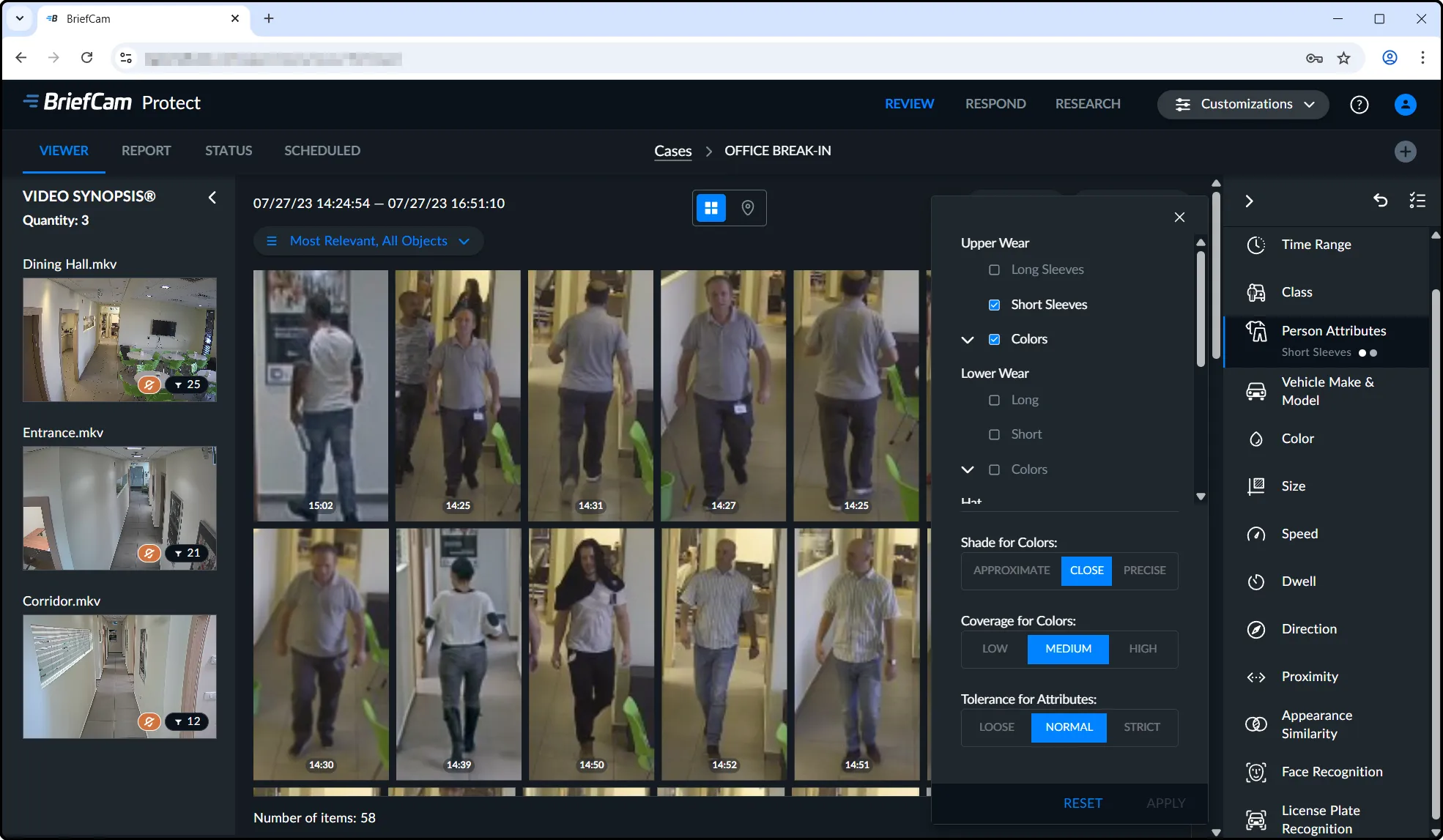Image resolution: width=1443 pixels, height=840 pixels.
Task: Set Shade for Colors to PRECISE
Action: point(1144,570)
